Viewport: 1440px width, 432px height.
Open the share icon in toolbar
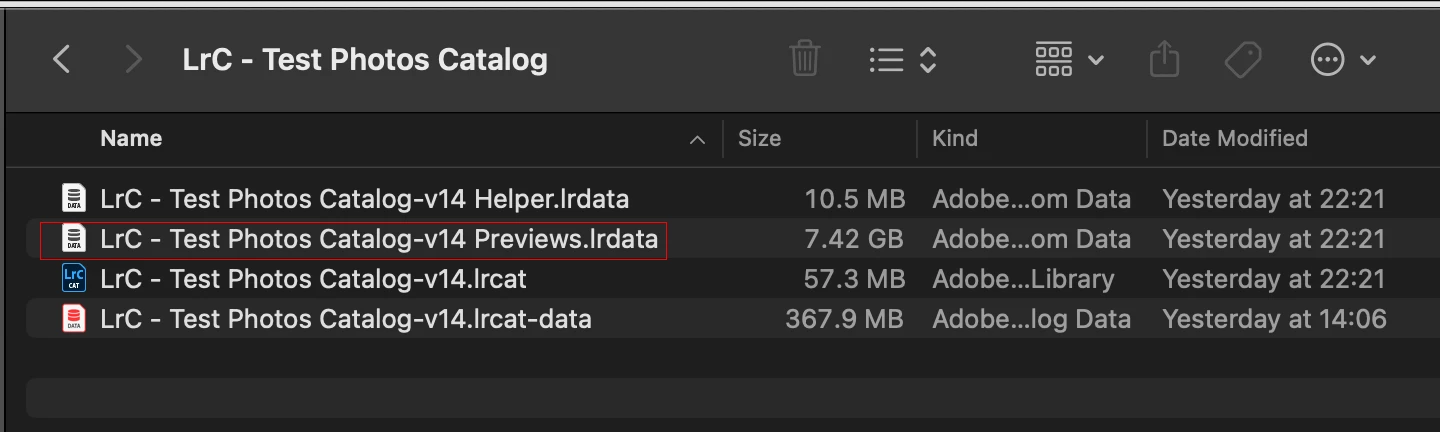coord(1164,60)
